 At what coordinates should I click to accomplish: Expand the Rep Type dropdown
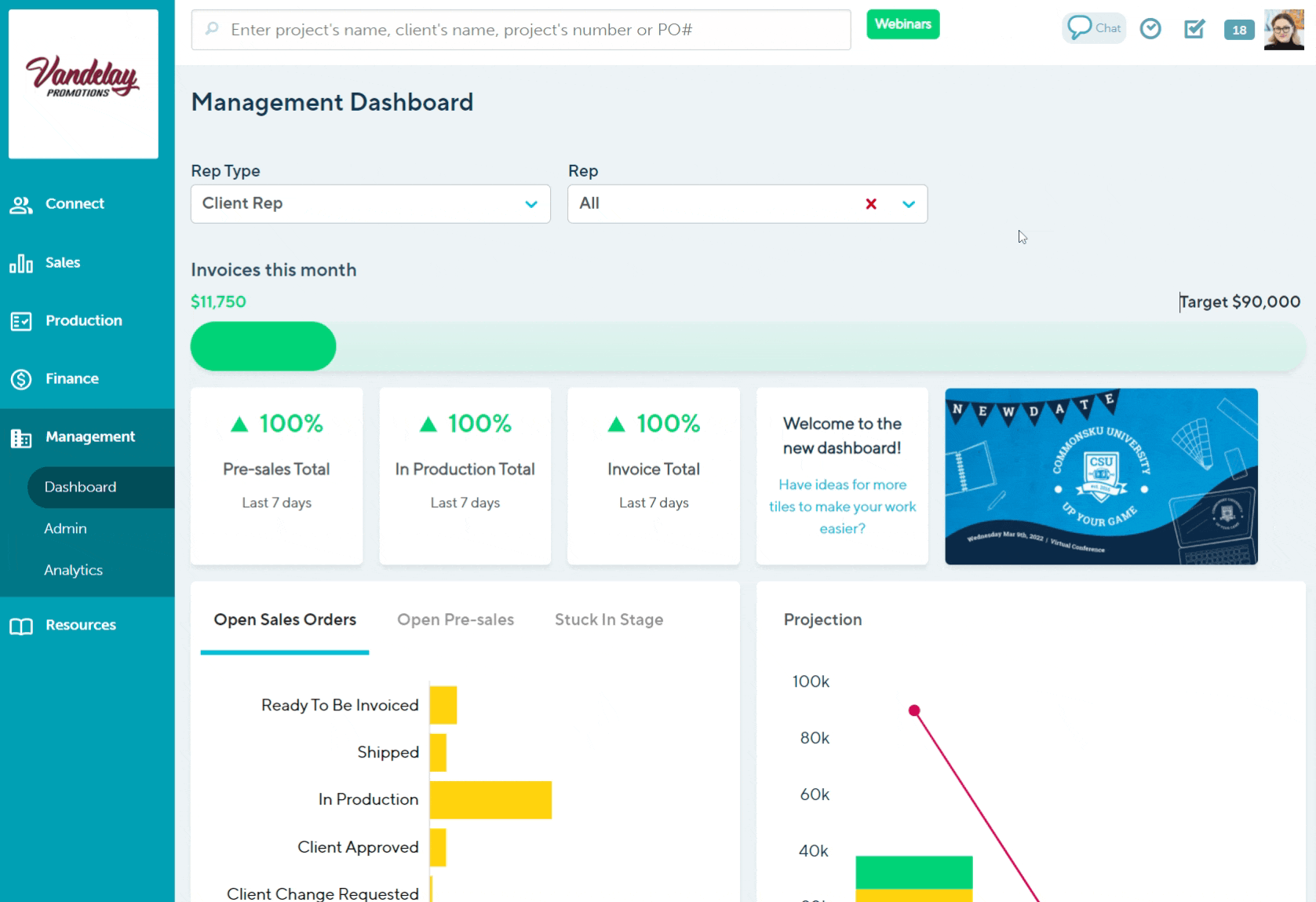point(530,204)
